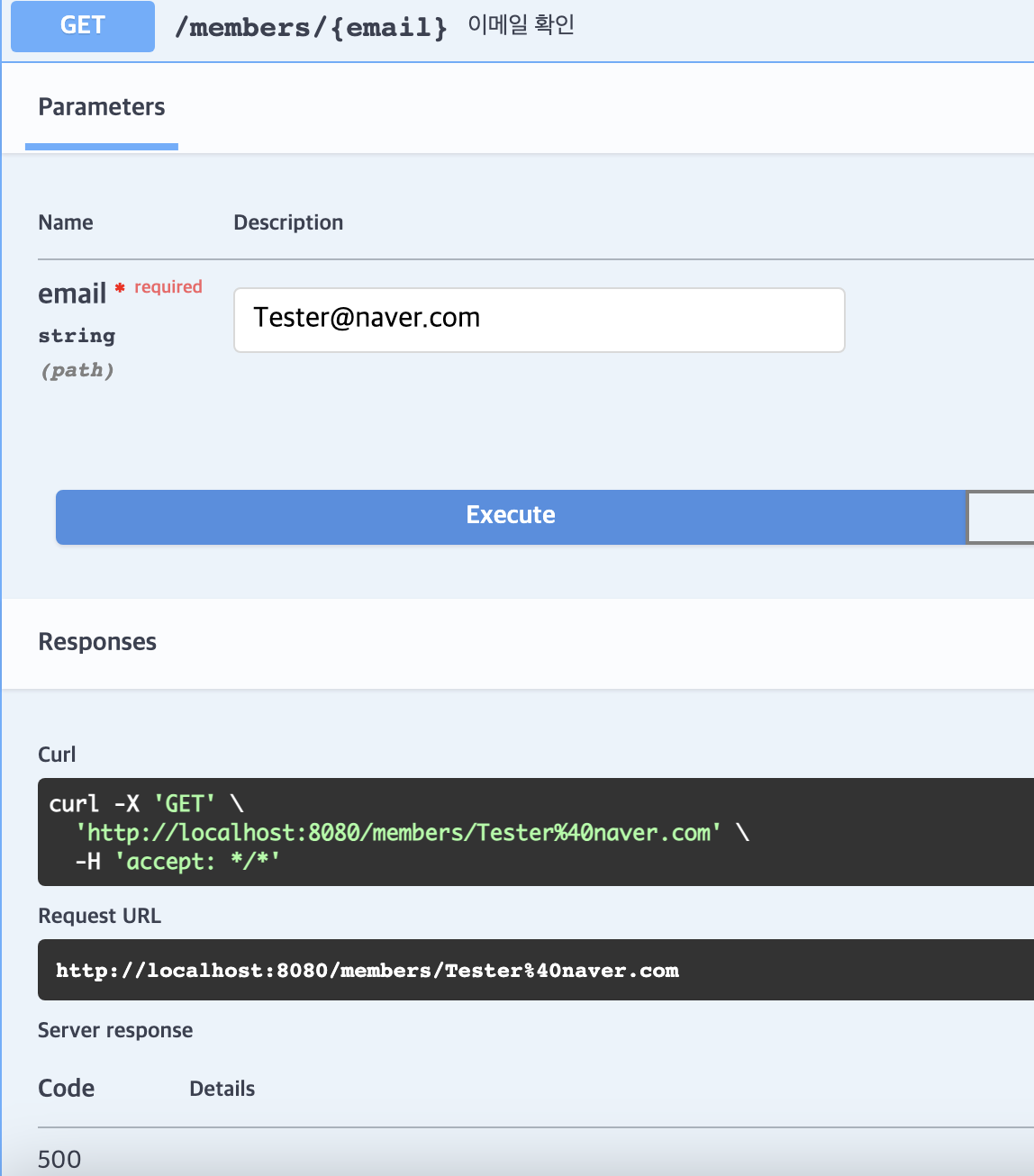This screenshot has width=1034, height=1176.
Task: Click the 'Description' column header
Action: [288, 222]
